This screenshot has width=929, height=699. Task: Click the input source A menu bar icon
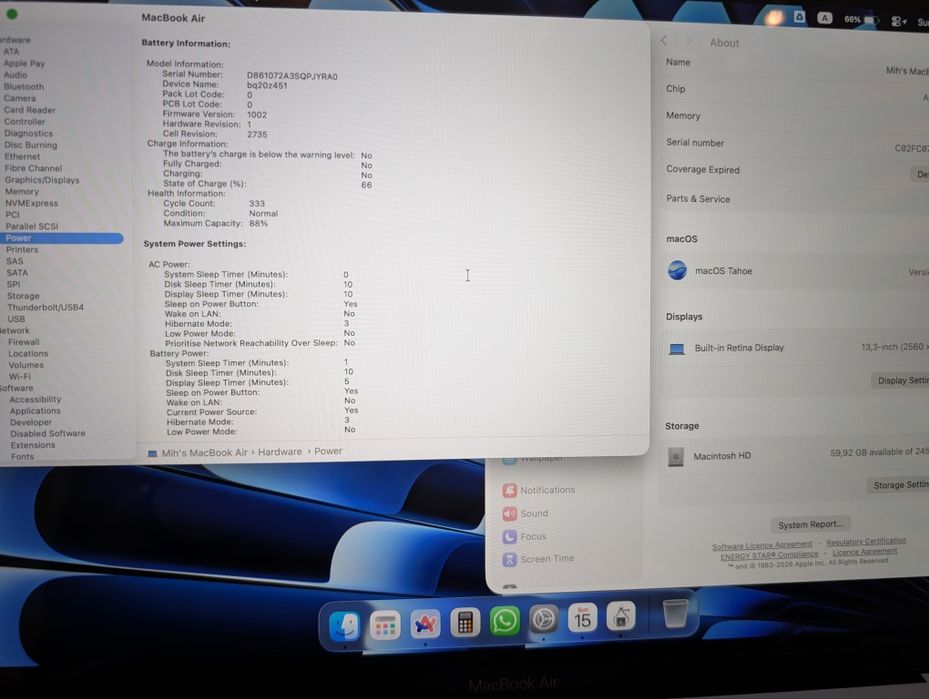pyautogui.click(x=825, y=18)
